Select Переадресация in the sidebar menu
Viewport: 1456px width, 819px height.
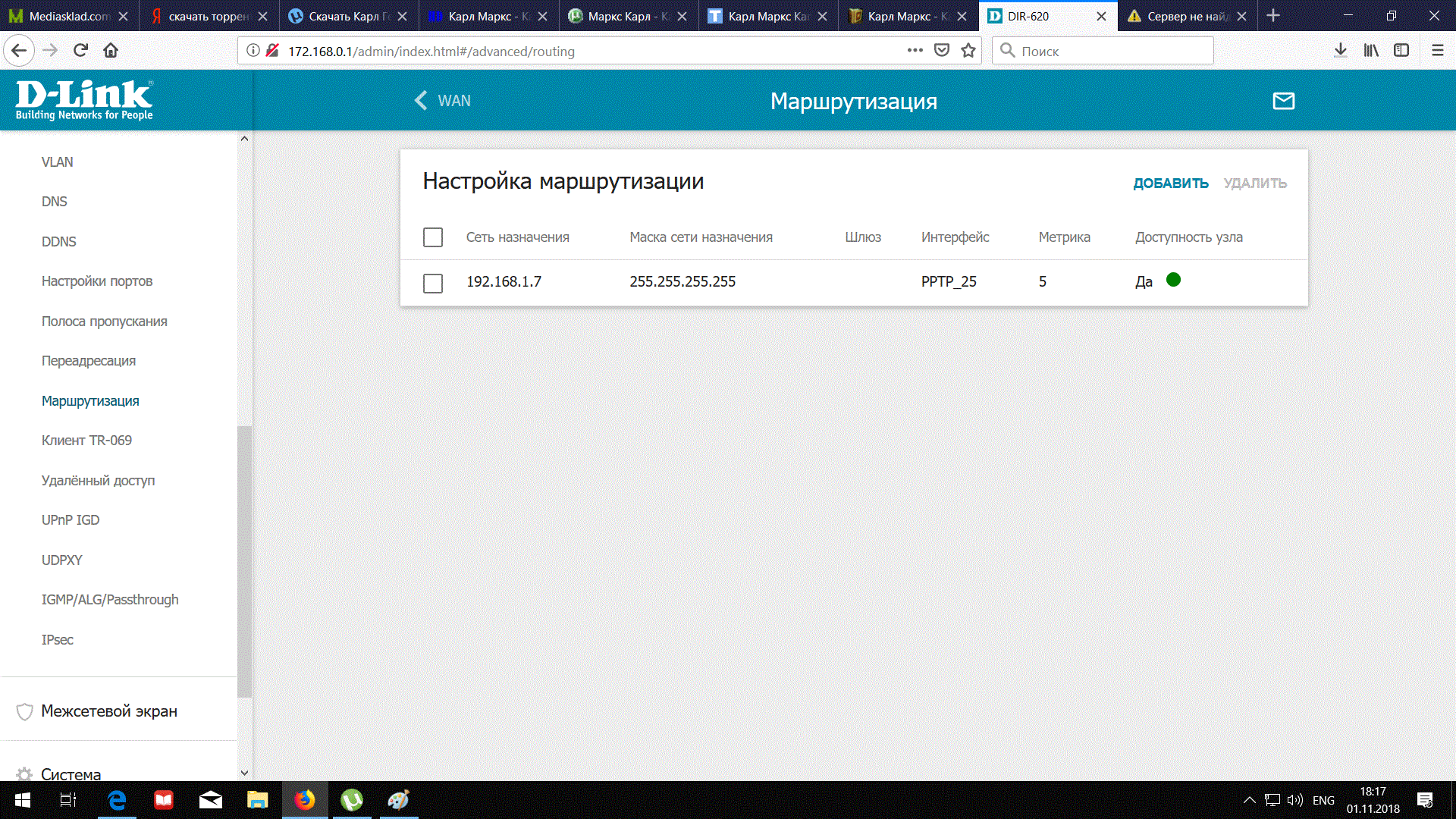[x=89, y=361]
